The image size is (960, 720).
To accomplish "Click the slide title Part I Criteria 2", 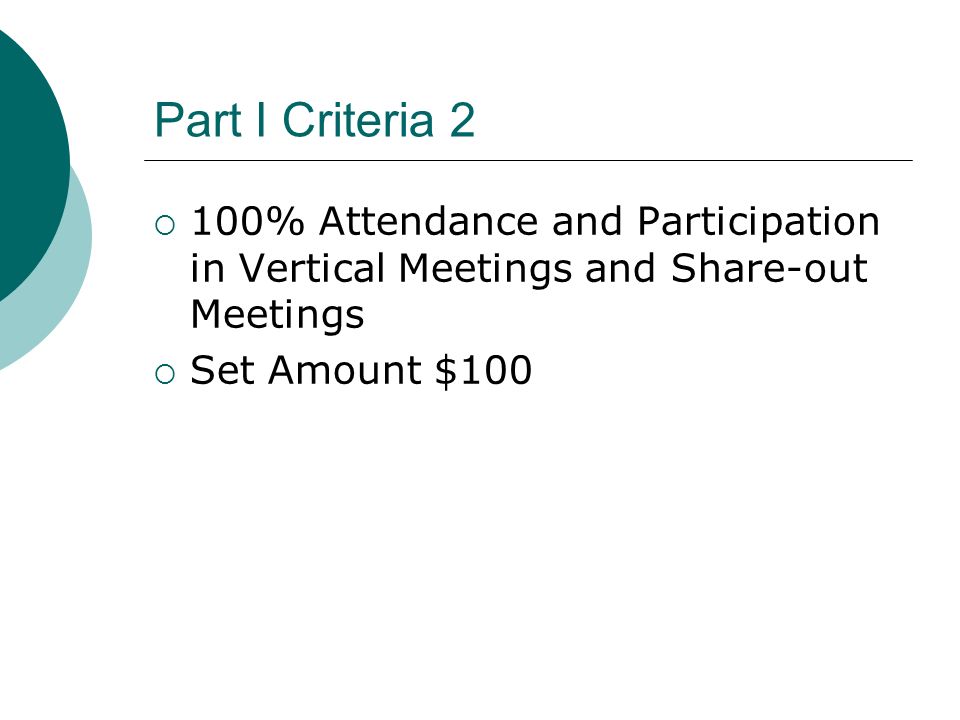I will coord(315,120).
